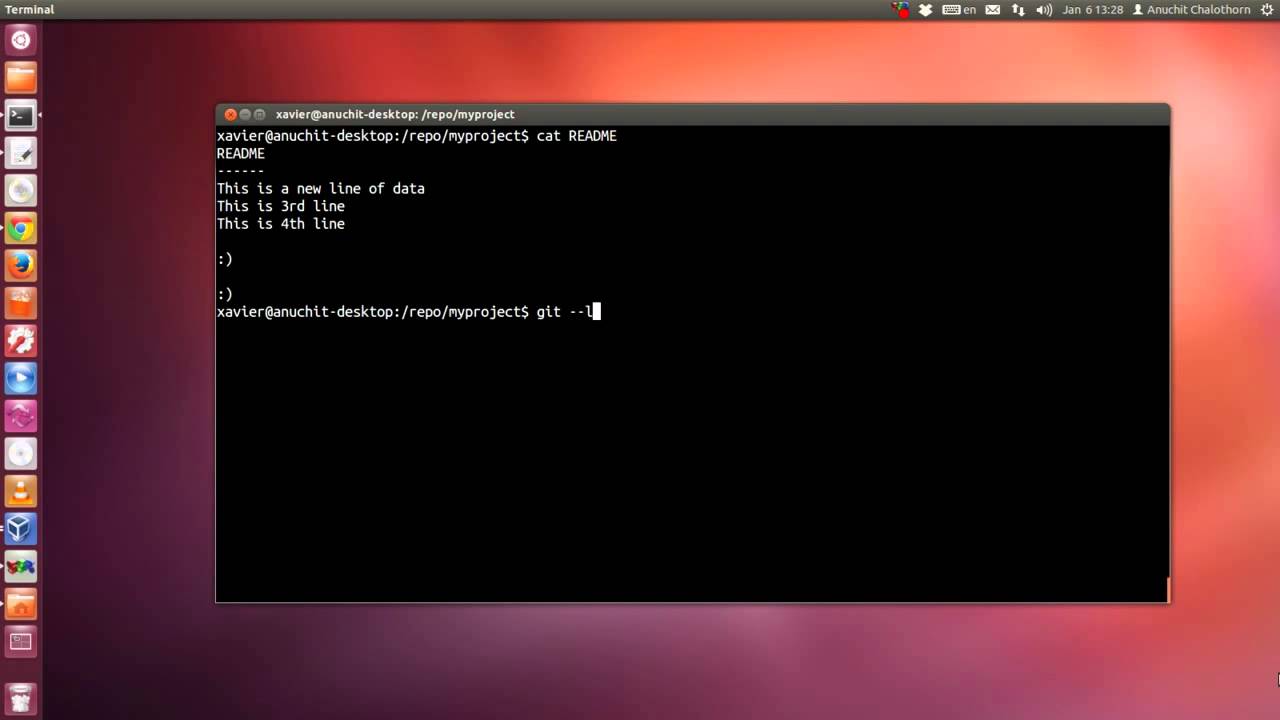Click the 'Terminal' label in top panel

30,10
